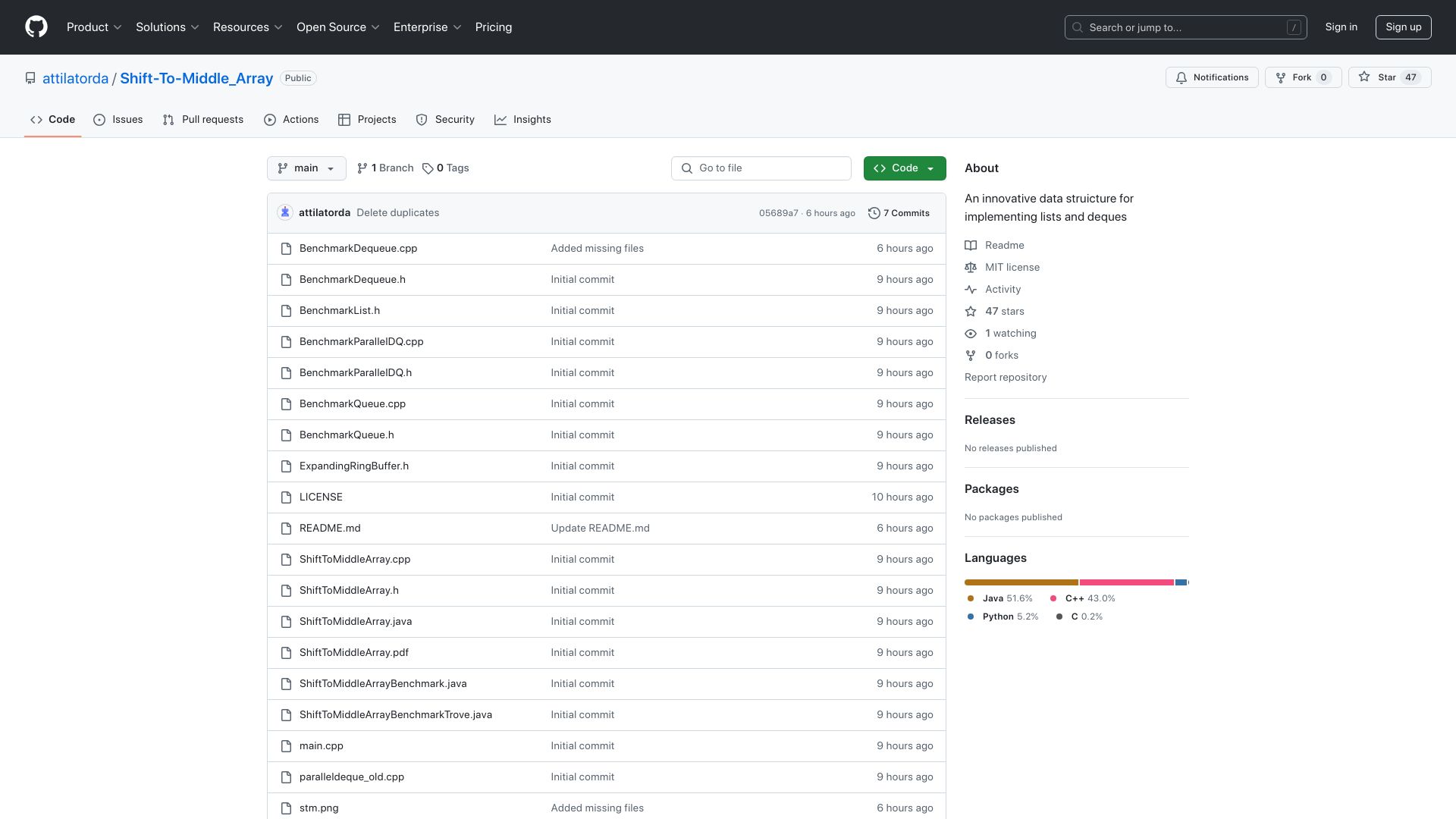Image resolution: width=1456 pixels, height=819 pixels.
Task: Open the Projects tab
Action: coord(367,120)
